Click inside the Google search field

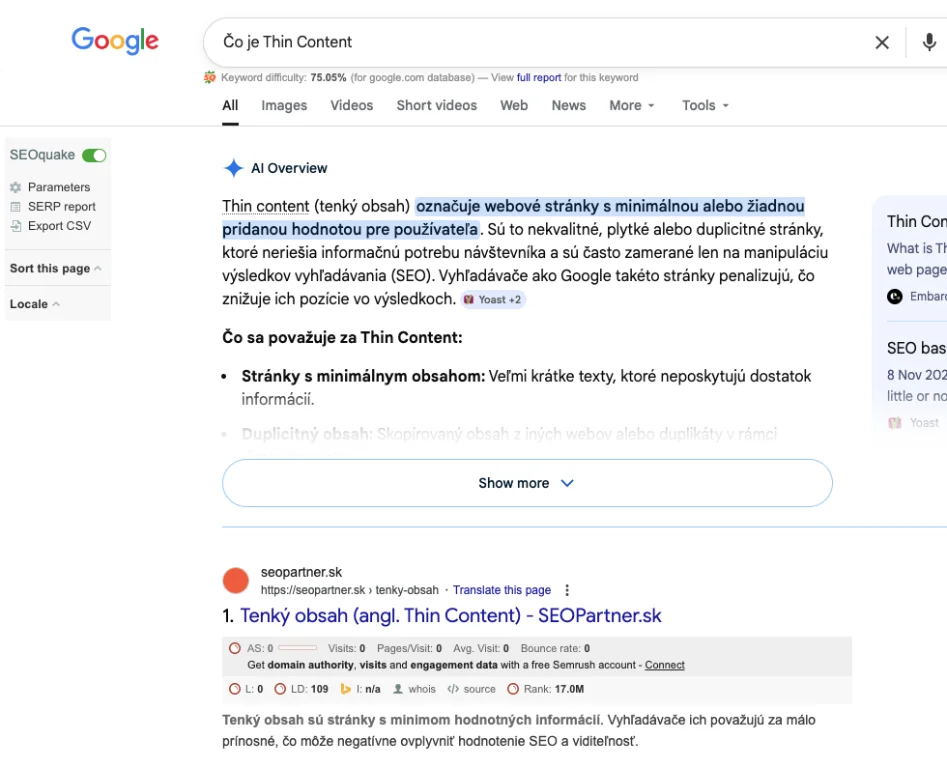[540, 42]
